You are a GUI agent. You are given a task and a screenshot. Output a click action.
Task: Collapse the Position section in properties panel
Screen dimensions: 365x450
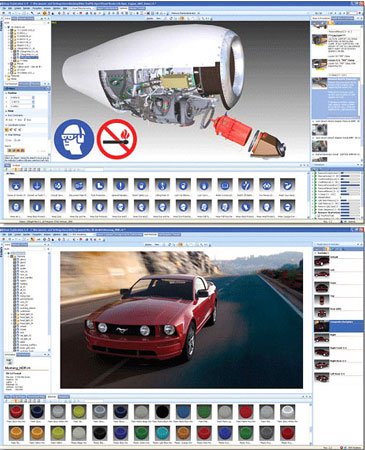coord(7,93)
